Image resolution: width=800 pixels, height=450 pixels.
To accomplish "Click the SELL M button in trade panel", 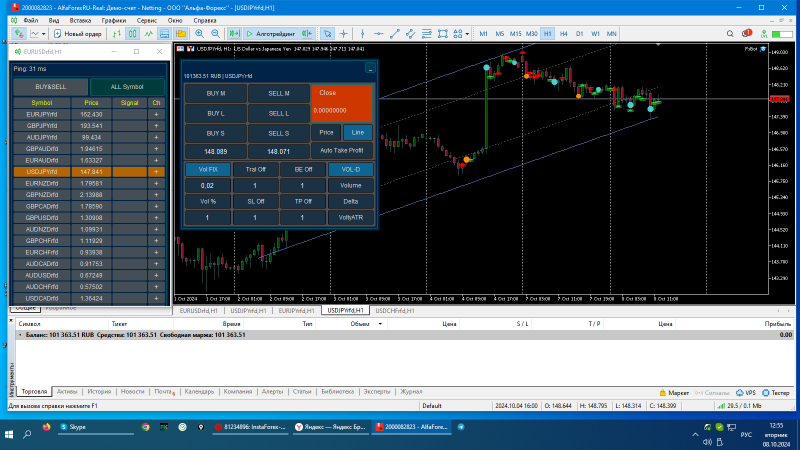I will pyautogui.click(x=279, y=93).
